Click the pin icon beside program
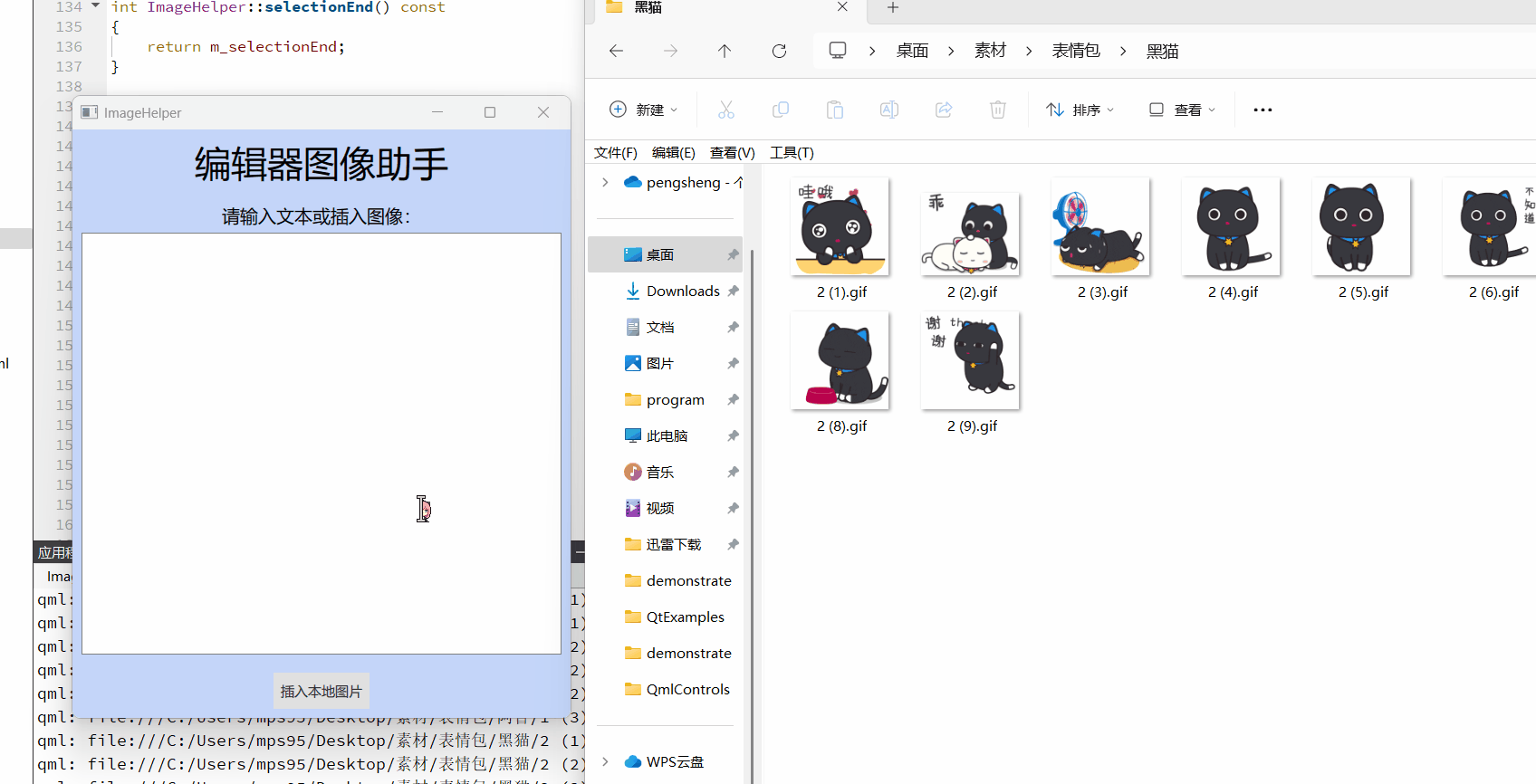1536x784 pixels. 733,399
